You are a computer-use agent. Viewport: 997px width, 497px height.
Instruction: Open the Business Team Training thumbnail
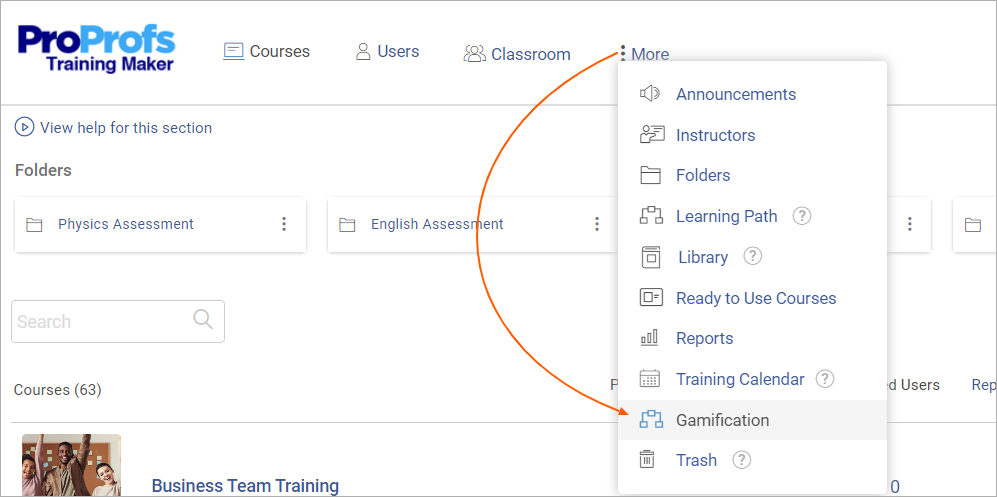pyautogui.click(x=71, y=465)
